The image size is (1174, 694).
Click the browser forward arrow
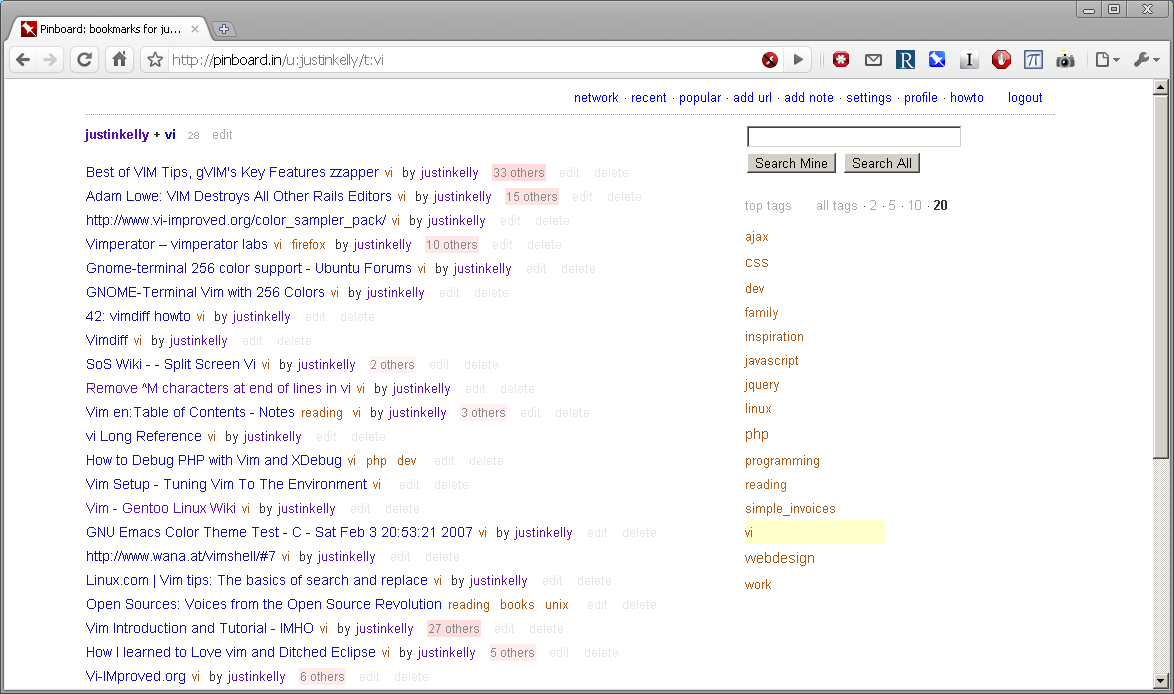pyautogui.click(x=50, y=60)
